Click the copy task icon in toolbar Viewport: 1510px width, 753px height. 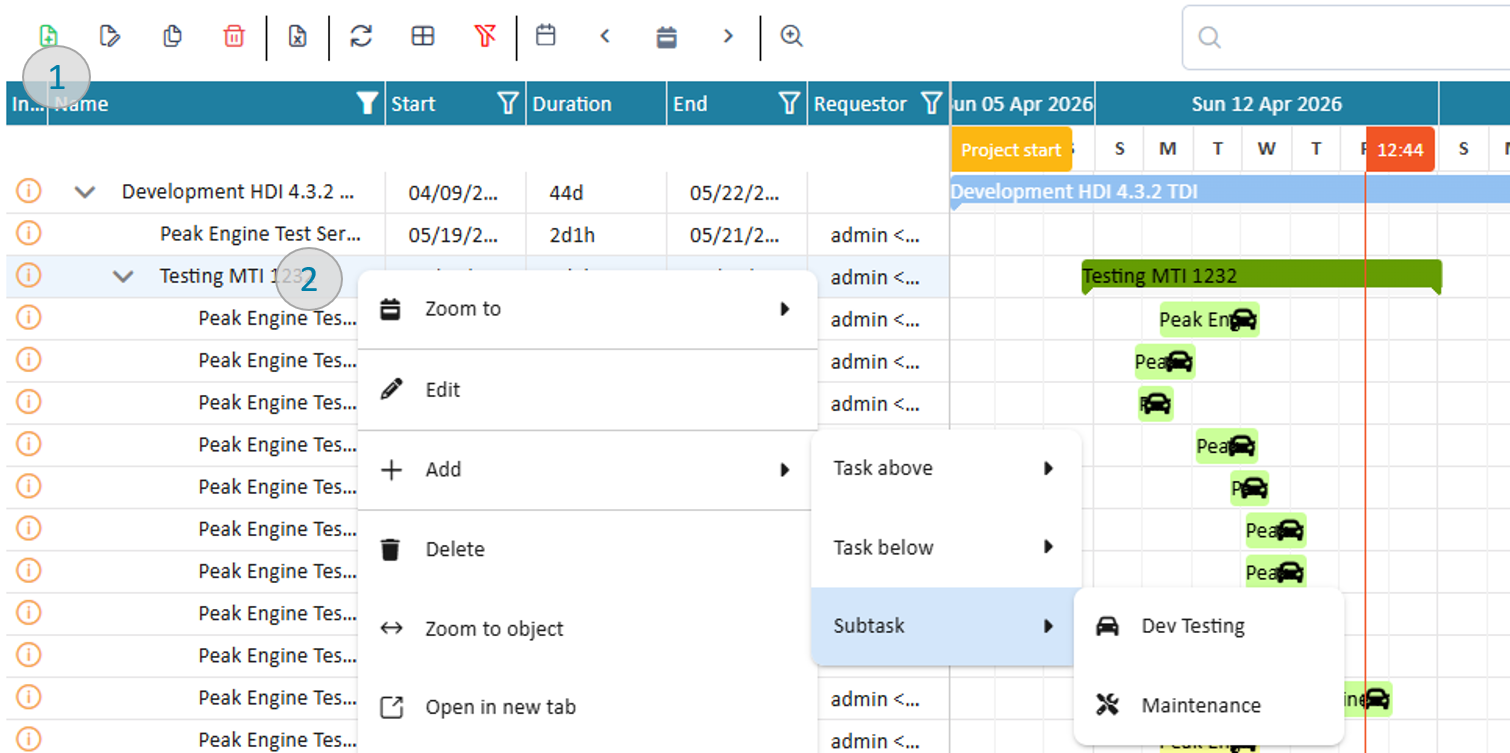172,36
